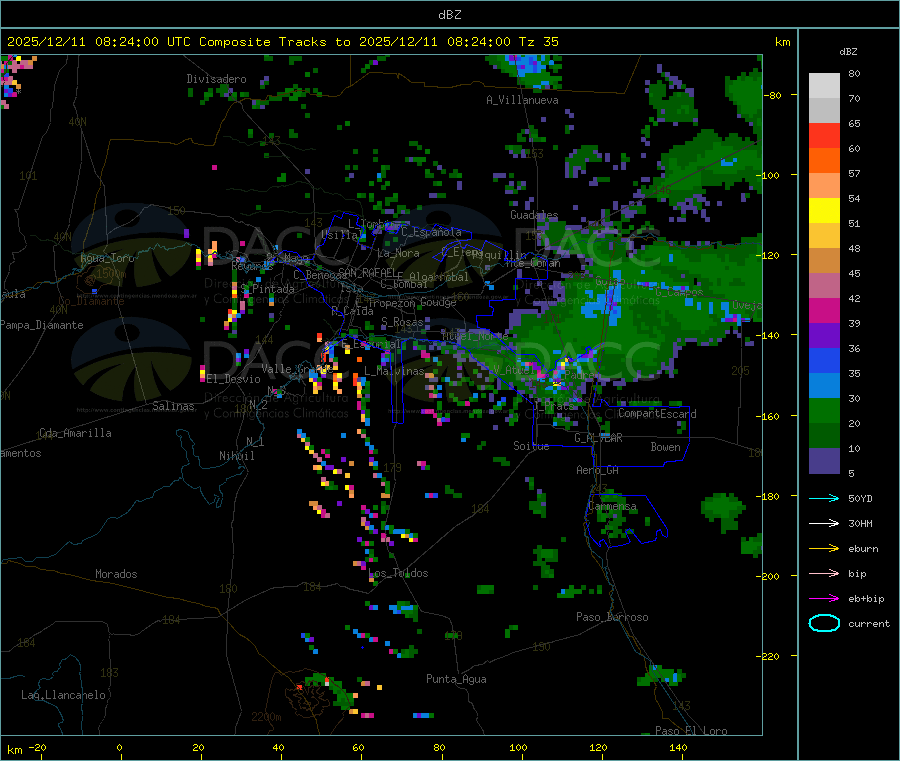Click the 'Agua_Toro' place label
The image size is (900, 761).
[107, 258]
